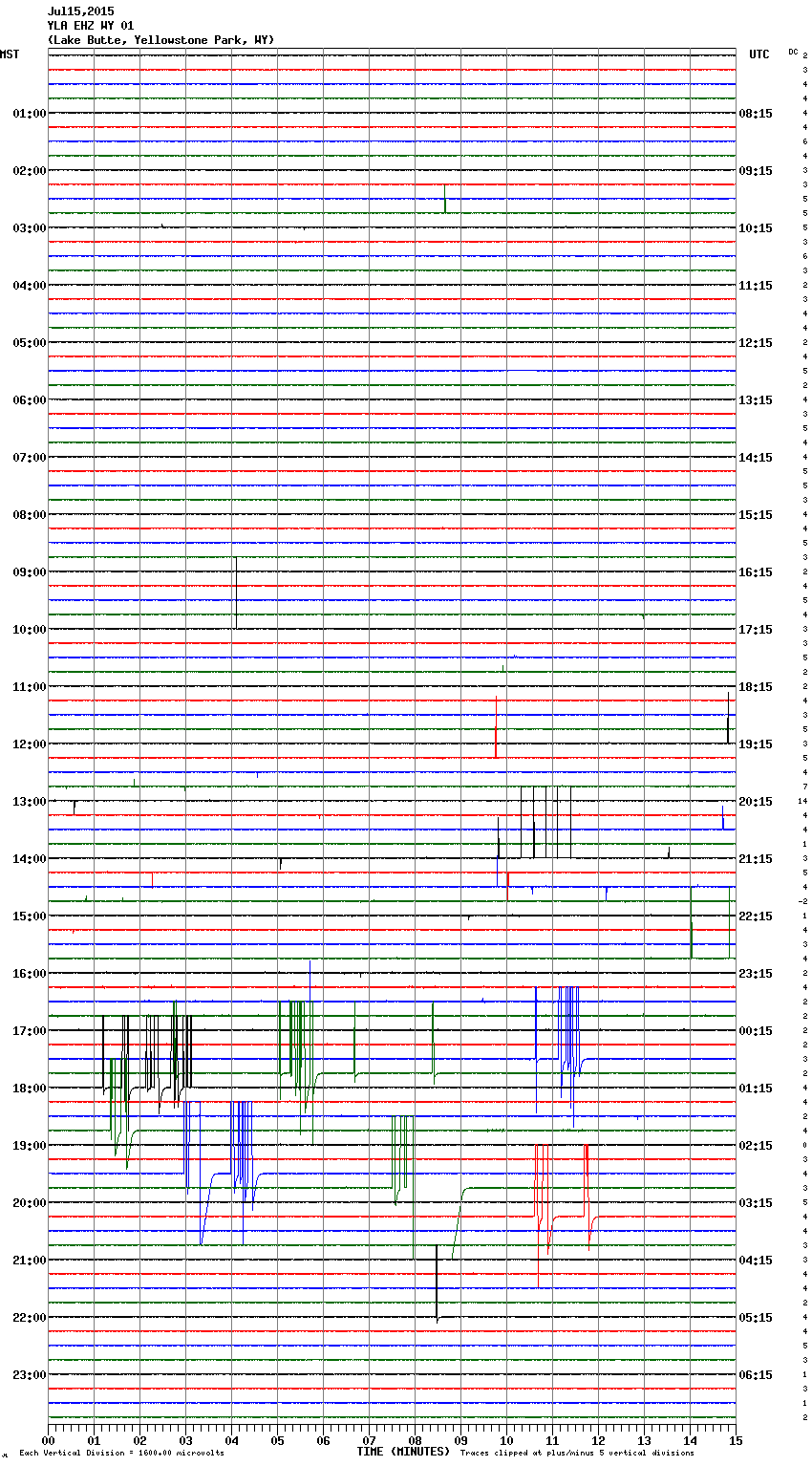
Task: Select the 21:00 MST time label
Action: 30,1261
